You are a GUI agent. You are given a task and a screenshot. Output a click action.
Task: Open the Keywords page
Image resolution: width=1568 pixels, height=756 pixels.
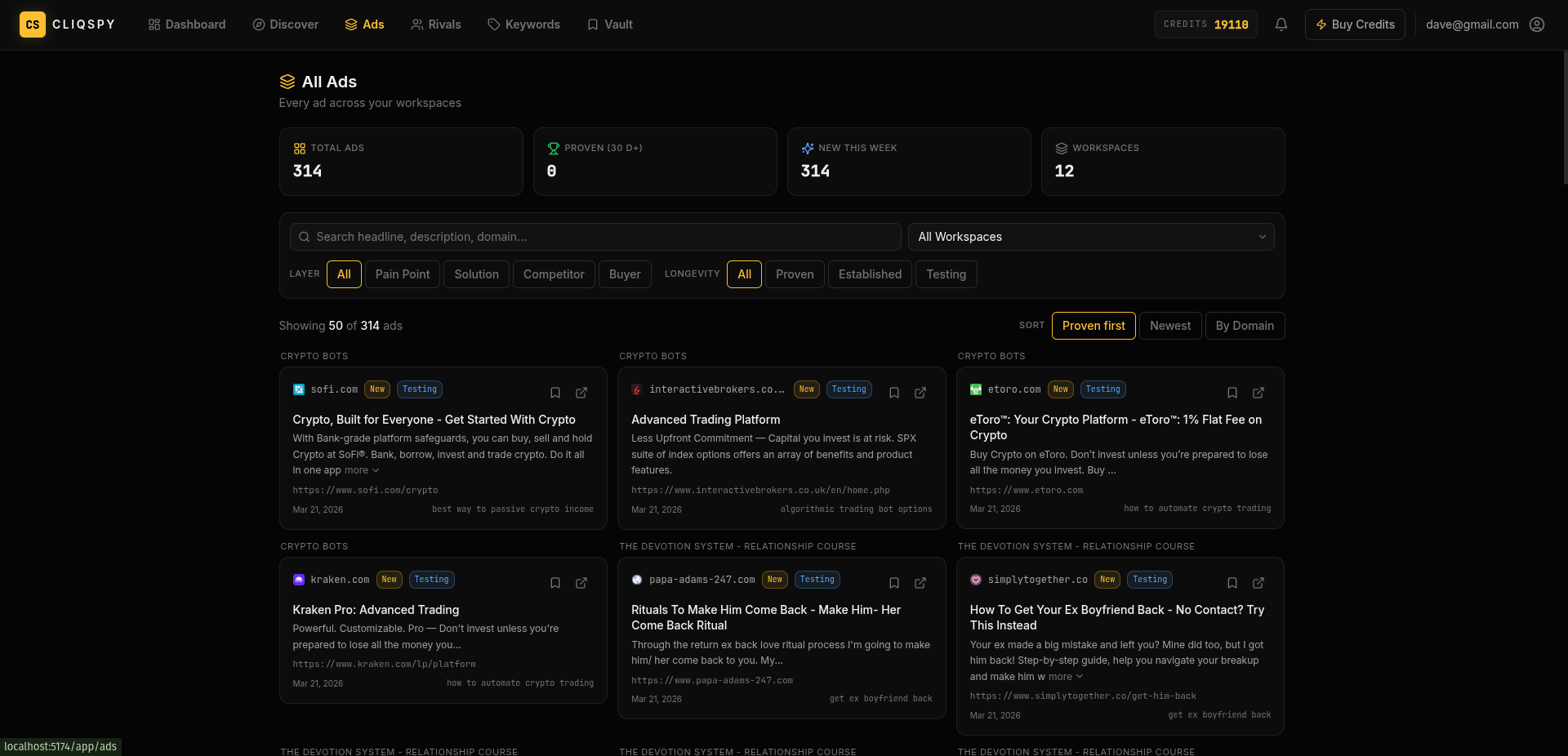523,24
